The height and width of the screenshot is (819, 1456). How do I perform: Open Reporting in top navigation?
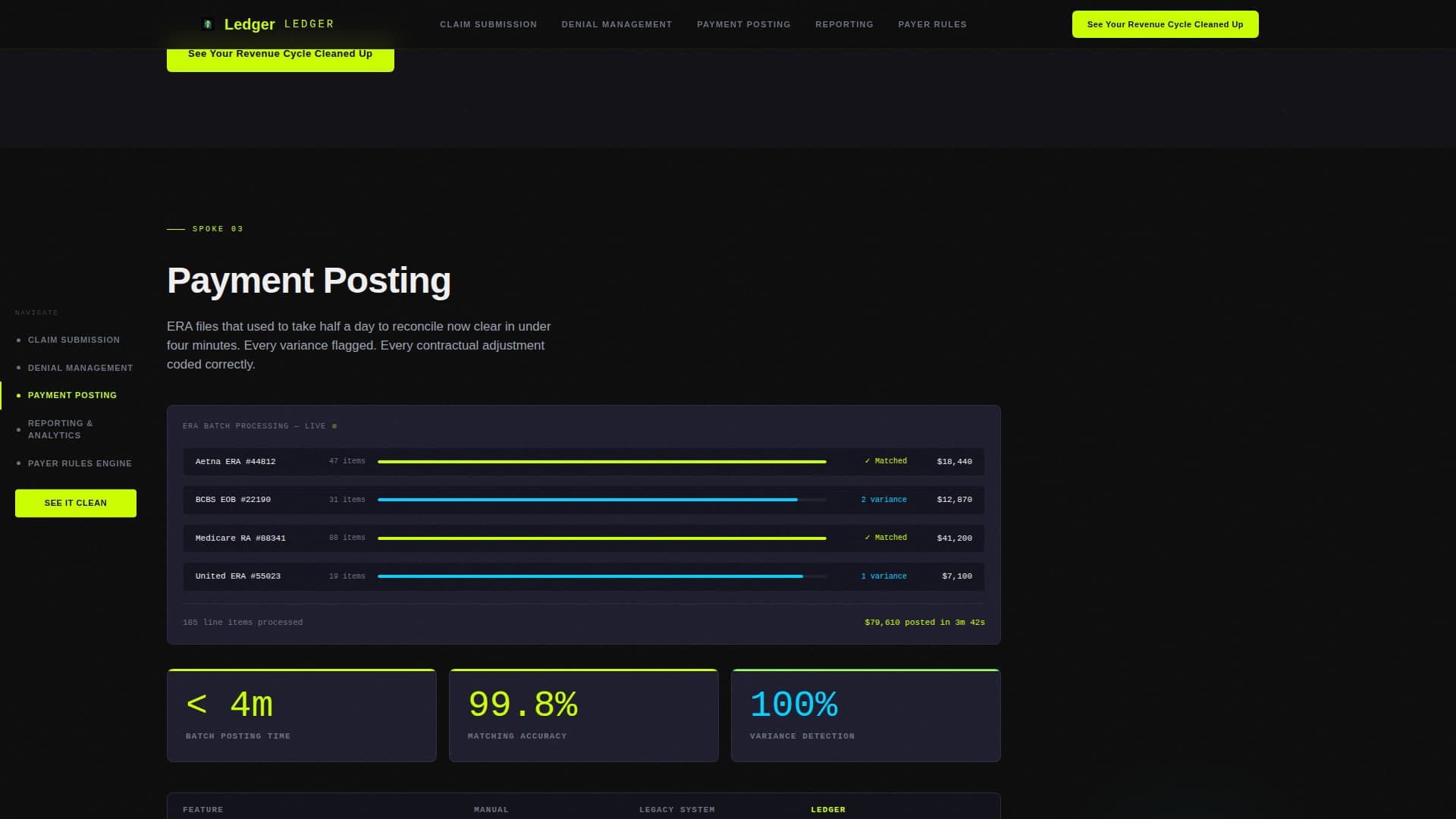click(x=844, y=24)
